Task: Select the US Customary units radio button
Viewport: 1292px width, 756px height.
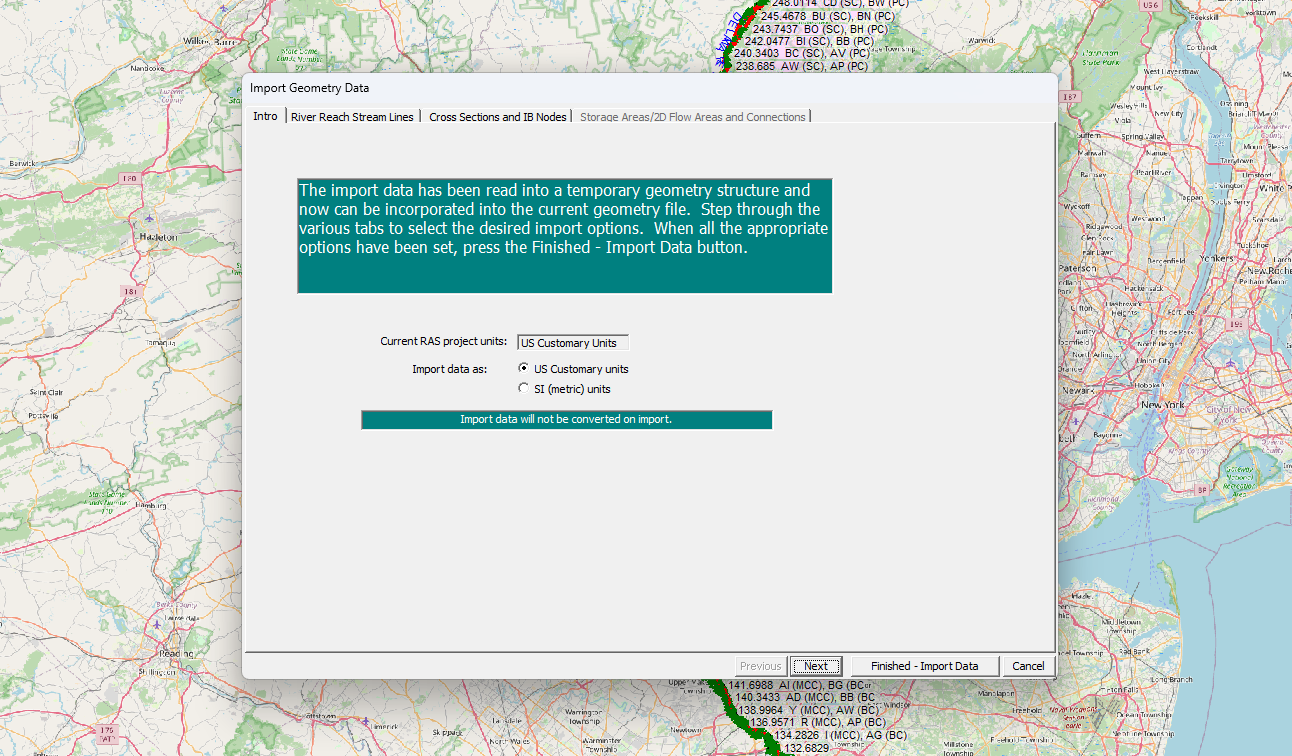Action: [x=524, y=368]
